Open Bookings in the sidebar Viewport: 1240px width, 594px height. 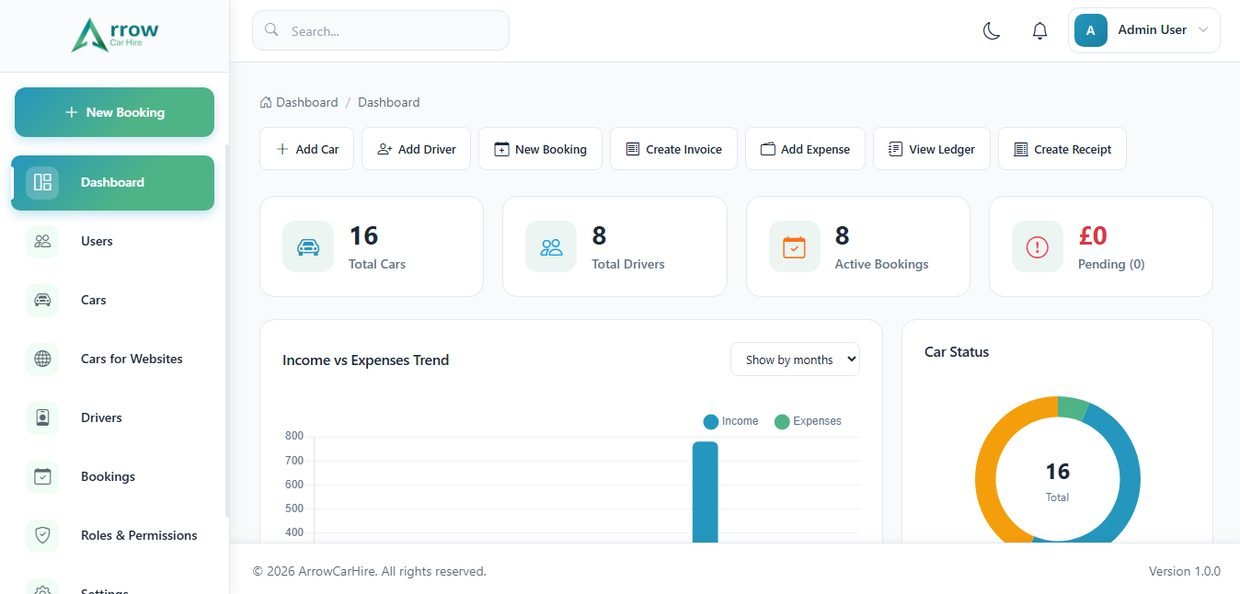pyautogui.click(x=112, y=477)
